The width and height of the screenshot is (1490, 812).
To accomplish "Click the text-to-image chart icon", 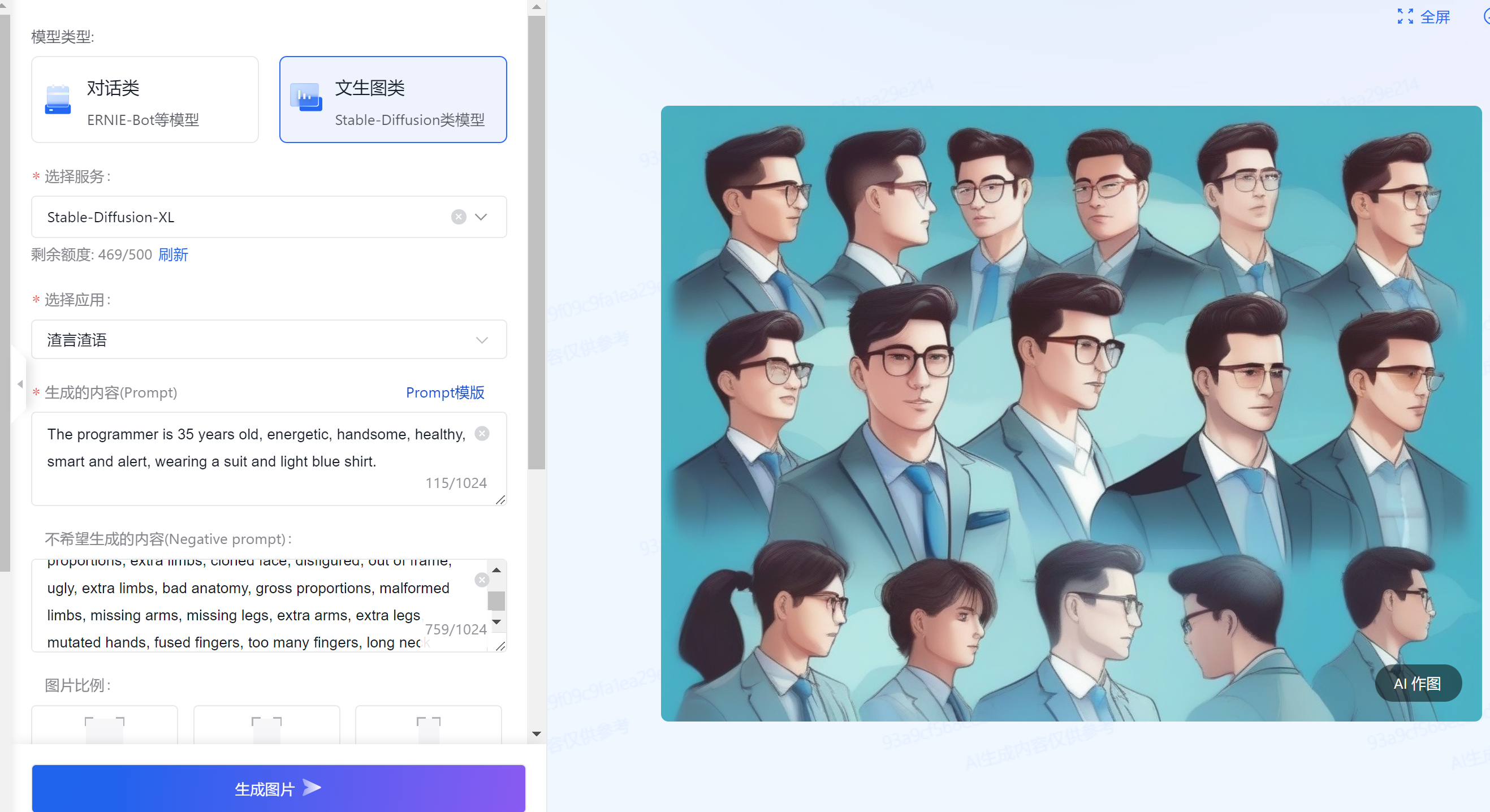I will (x=306, y=97).
